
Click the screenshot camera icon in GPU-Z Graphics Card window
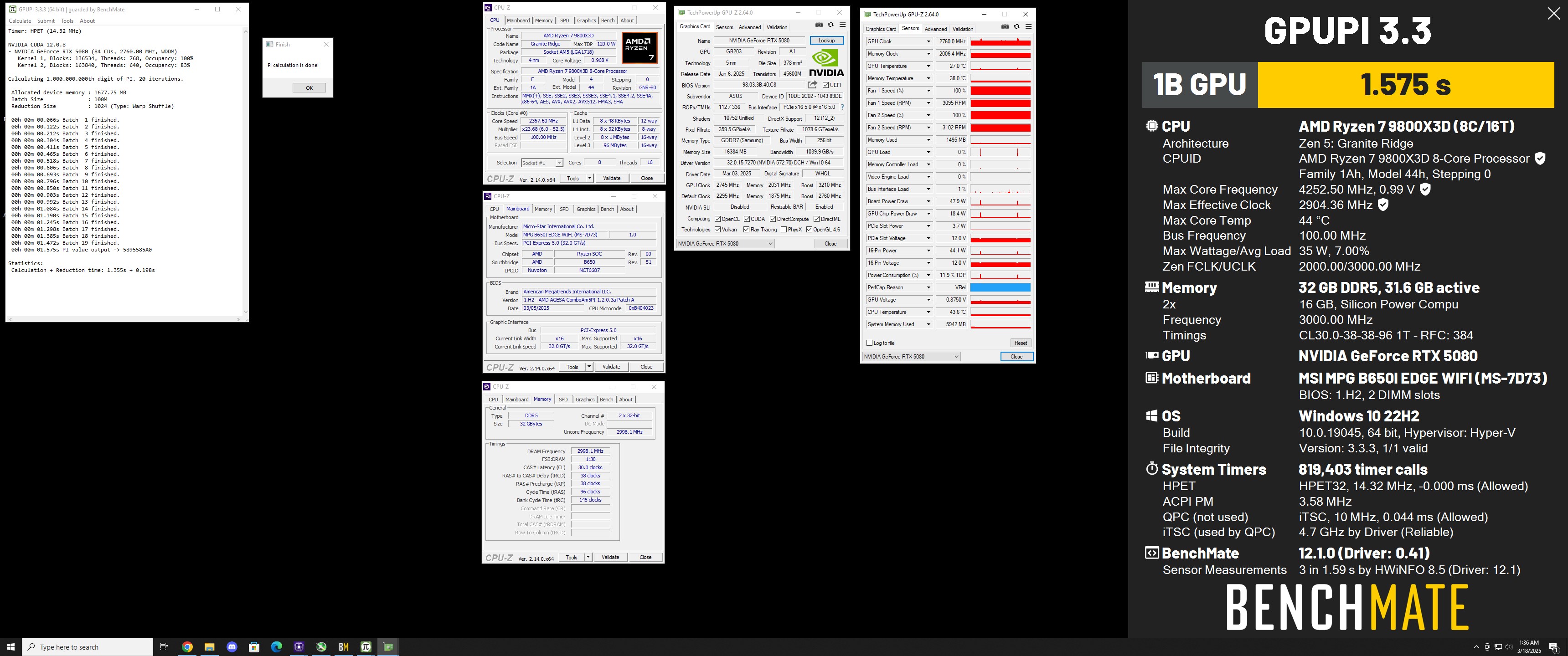point(819,25)
